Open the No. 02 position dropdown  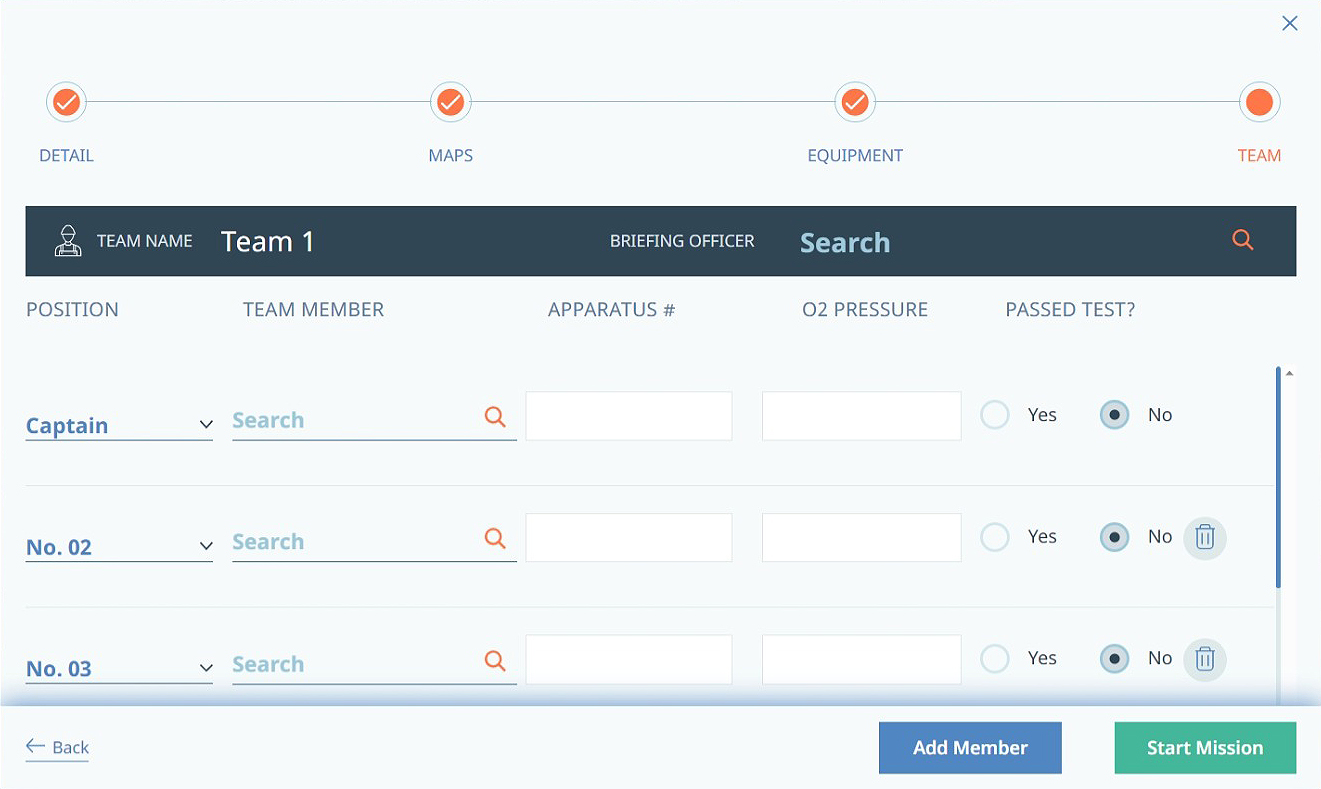point(119,547)
